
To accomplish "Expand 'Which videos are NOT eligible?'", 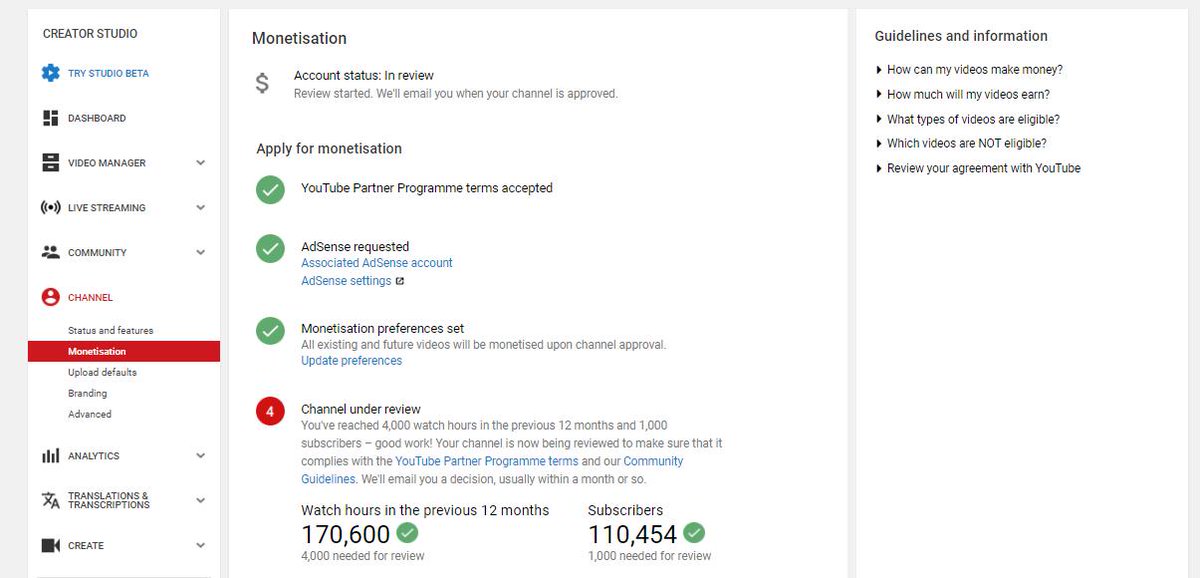I will click(x=960, y=144).
